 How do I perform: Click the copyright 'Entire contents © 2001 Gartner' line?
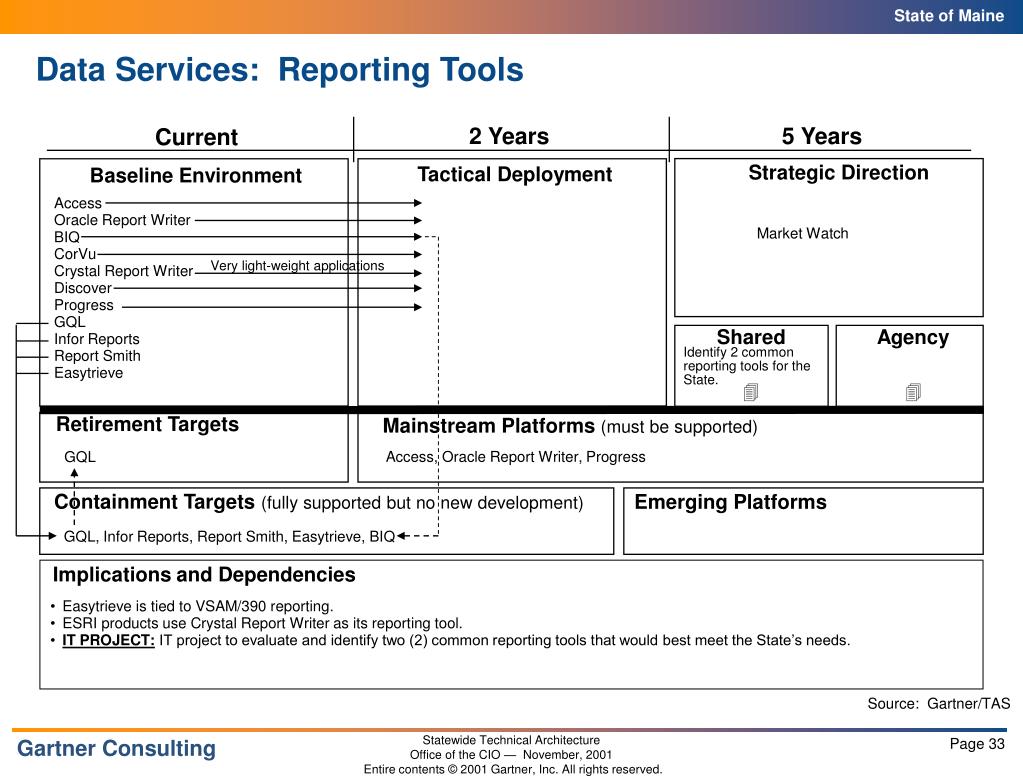click(x=513, y=770)
